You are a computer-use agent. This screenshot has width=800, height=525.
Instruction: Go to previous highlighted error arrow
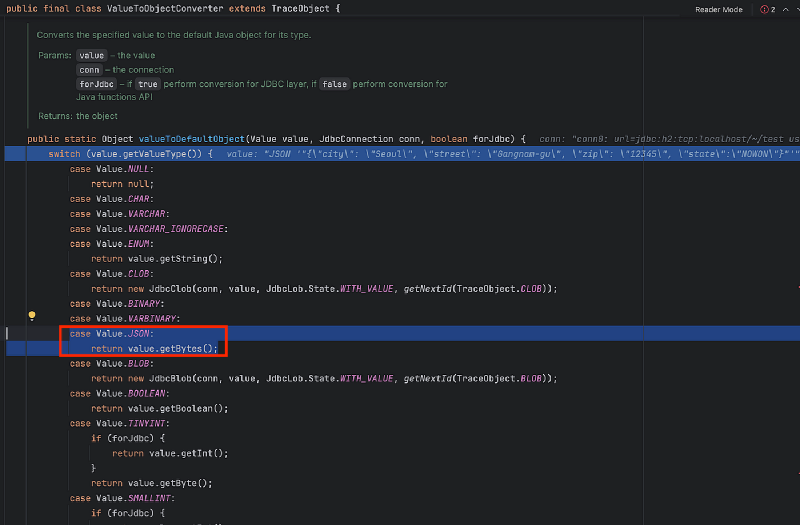[x=786, y=9]
